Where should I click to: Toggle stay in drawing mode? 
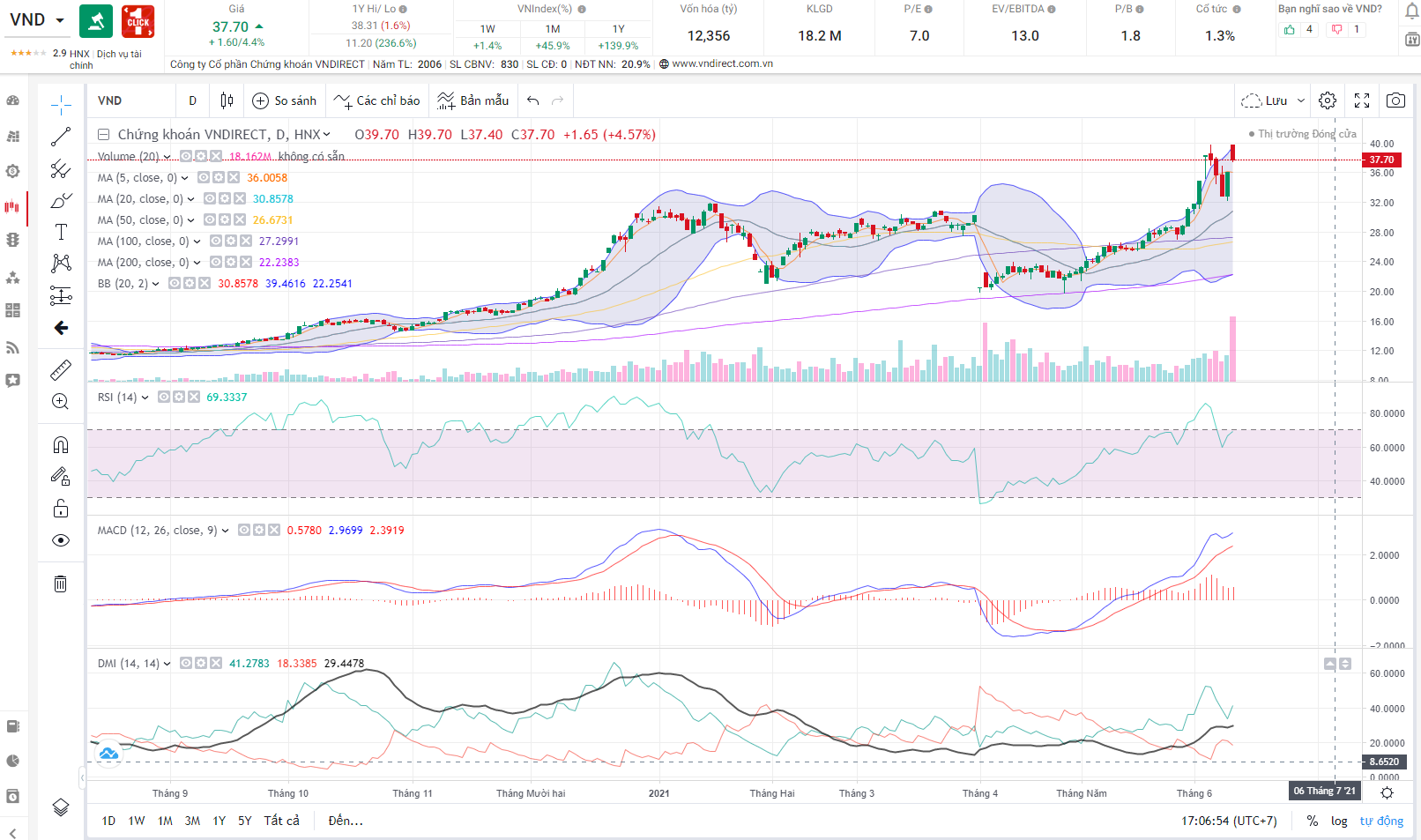61,476
